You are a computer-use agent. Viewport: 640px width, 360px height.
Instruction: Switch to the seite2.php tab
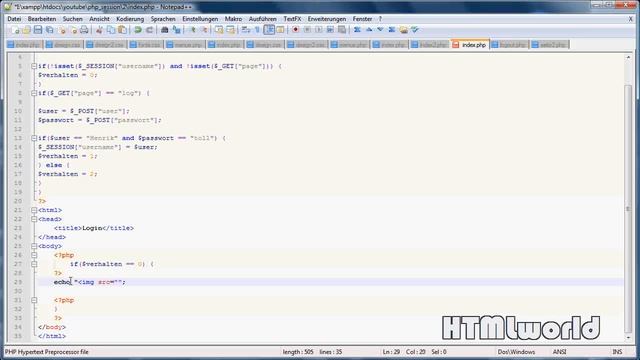549,44
